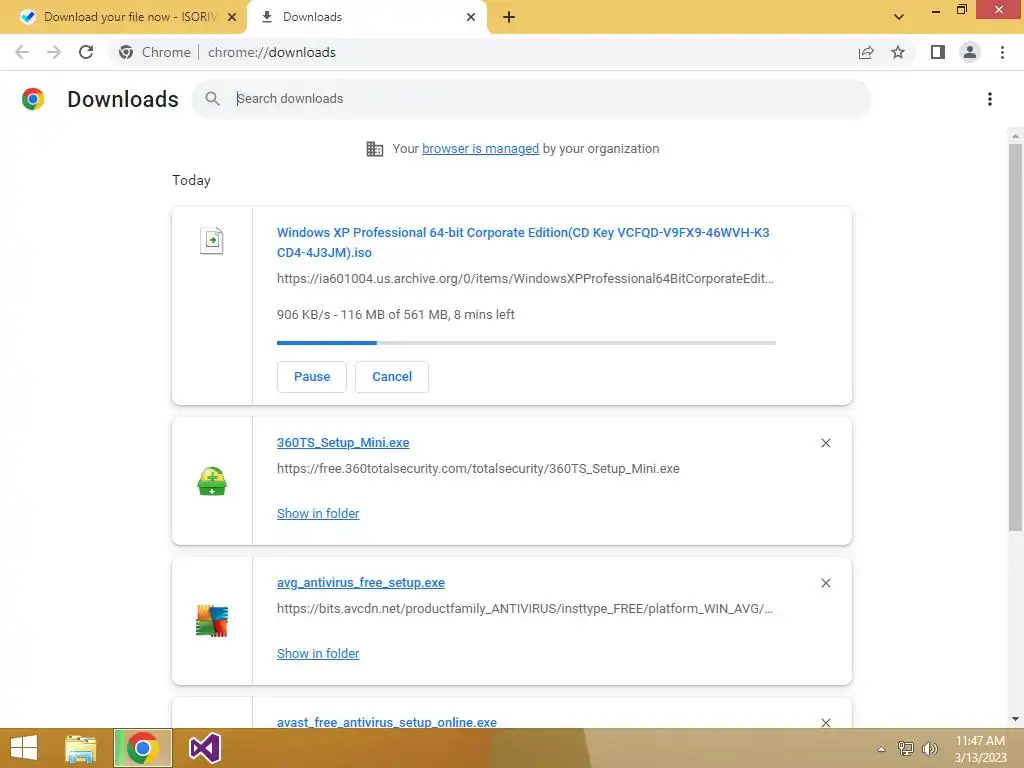Show avg_antivirus_free_setup.exe in folder
Screen dimensions: 1024x768
pos(318,653)
